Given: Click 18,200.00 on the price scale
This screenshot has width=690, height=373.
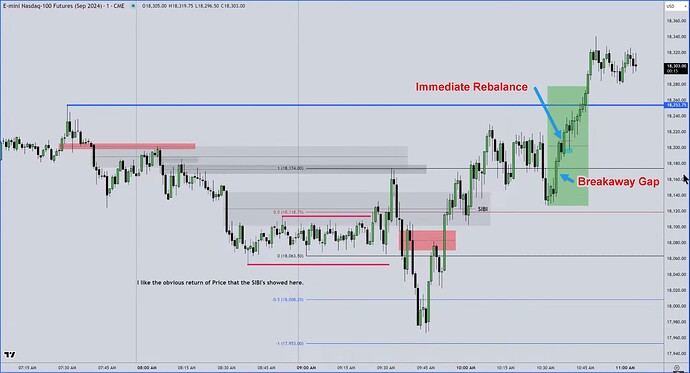Looking at the screenshot, I should tap(676, 147).
